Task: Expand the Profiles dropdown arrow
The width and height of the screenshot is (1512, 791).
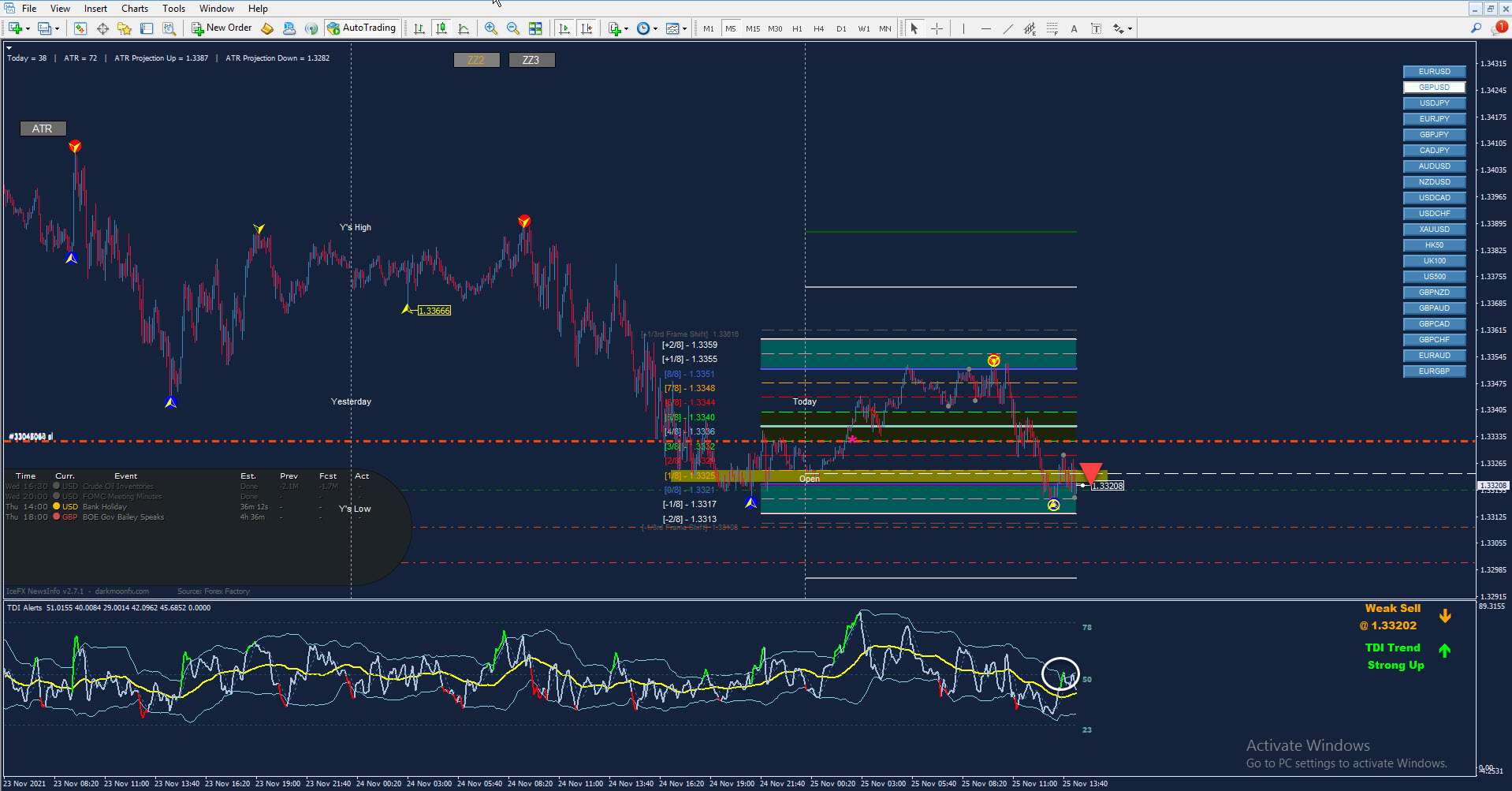Action: coord(57,29)
